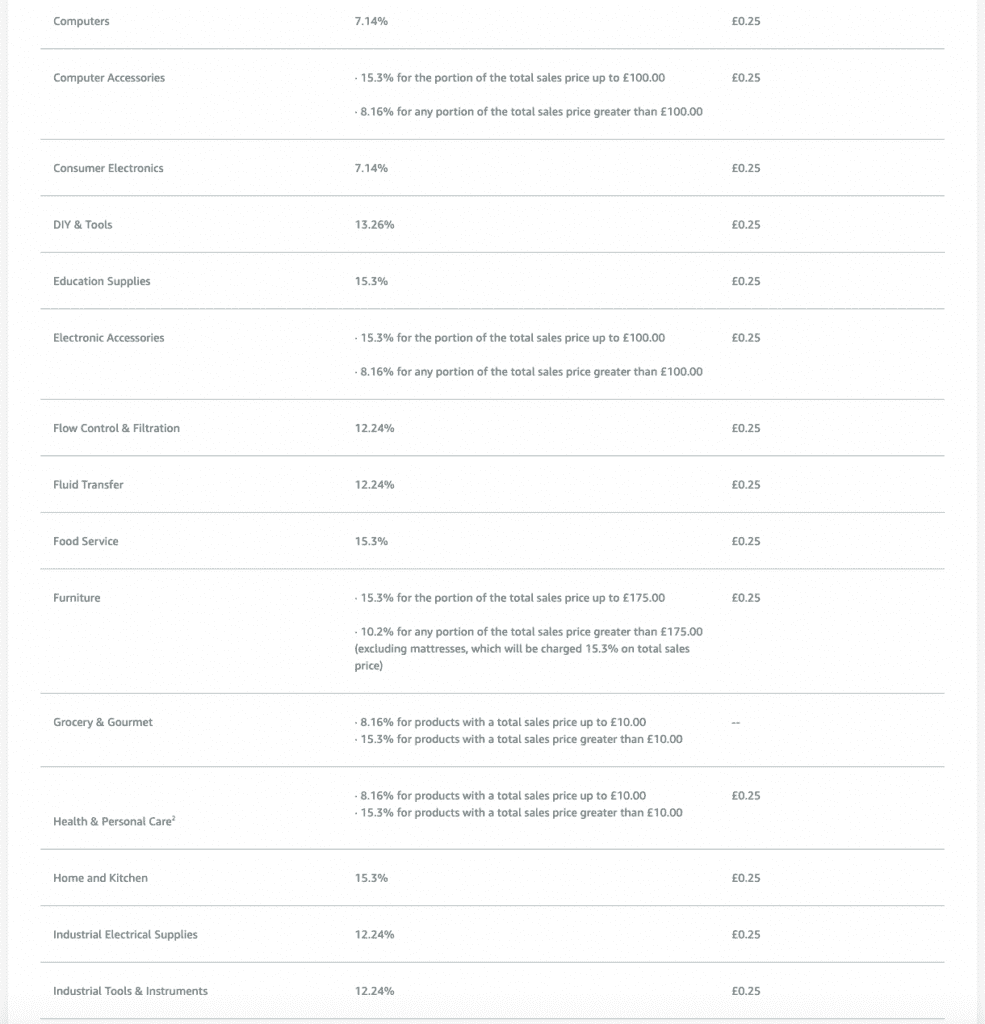Image resolution: width=985 pixels, height=1024 pixels.
Task: Click the Consumer Electronics category label
Action: click(108, 168)
